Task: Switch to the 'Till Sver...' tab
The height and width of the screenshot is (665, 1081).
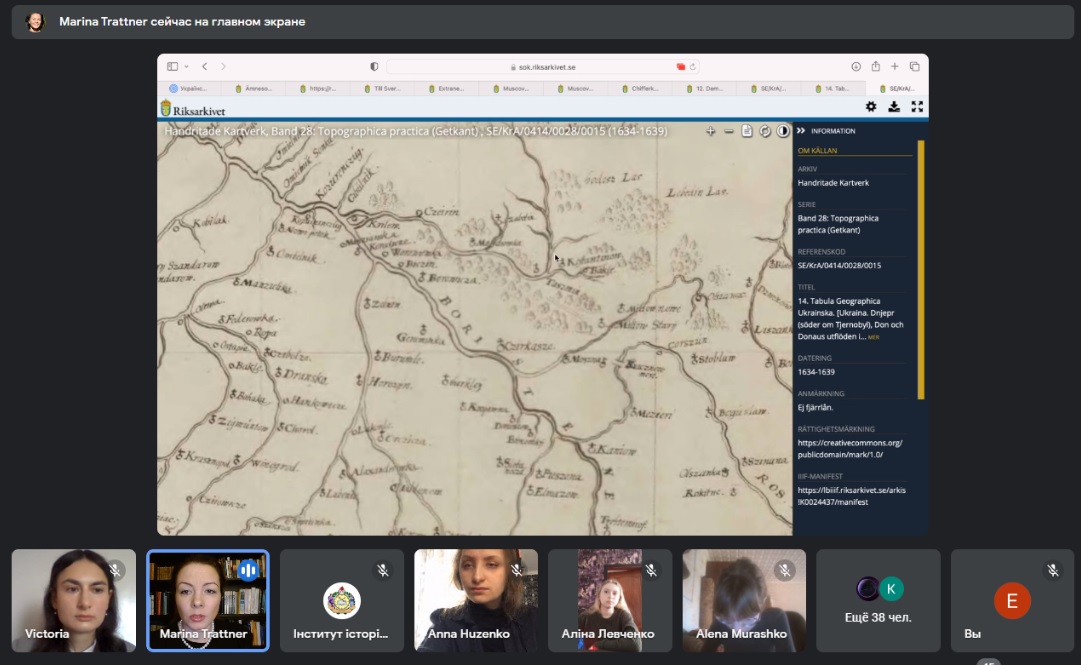Action: click(x=383, y=88)
